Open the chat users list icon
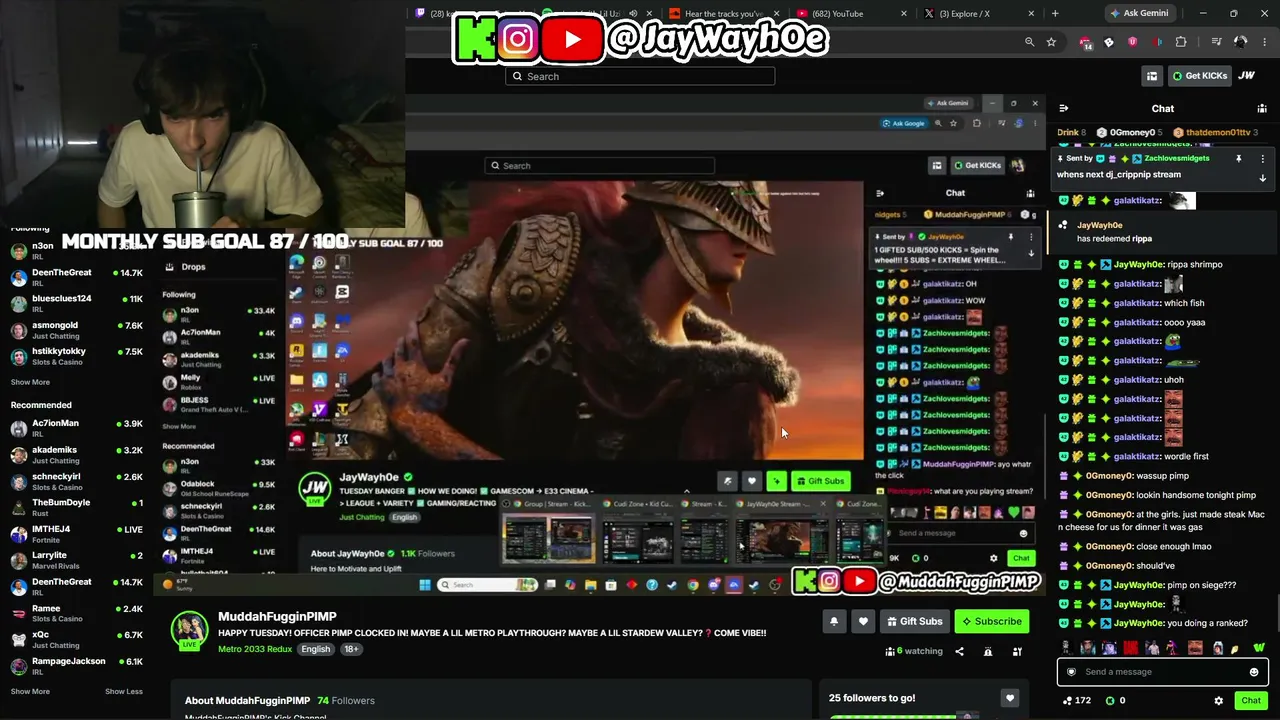This screenshot has height=720, width=1280. click(x=1261, y=108)
